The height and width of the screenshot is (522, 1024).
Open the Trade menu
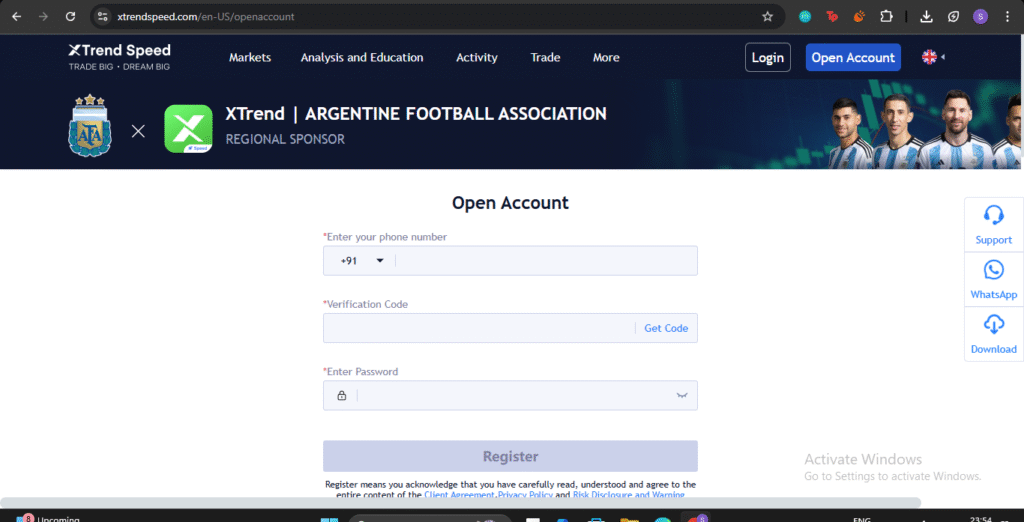(545, 57)
